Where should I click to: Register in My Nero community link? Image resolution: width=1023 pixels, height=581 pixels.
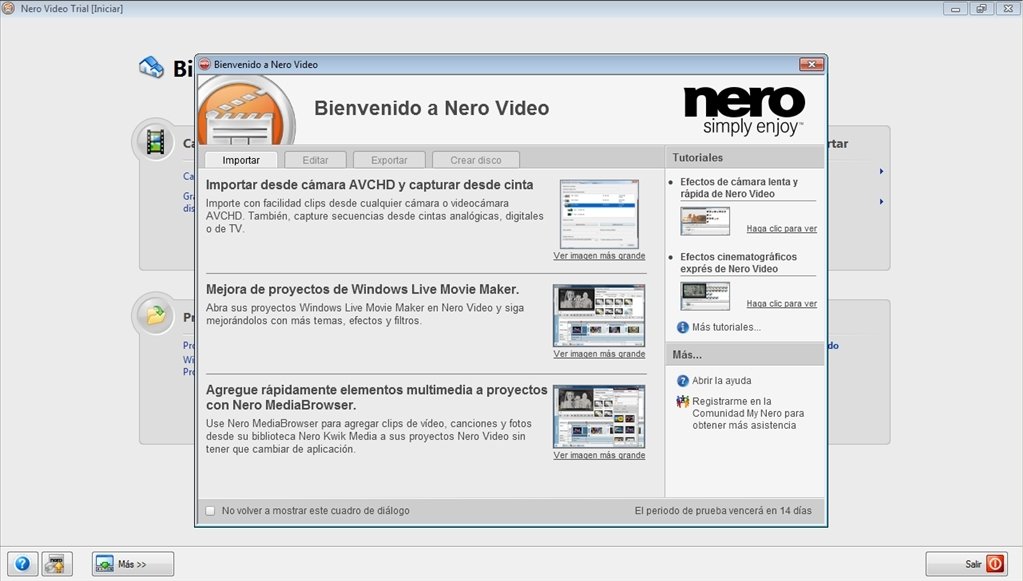748,413
